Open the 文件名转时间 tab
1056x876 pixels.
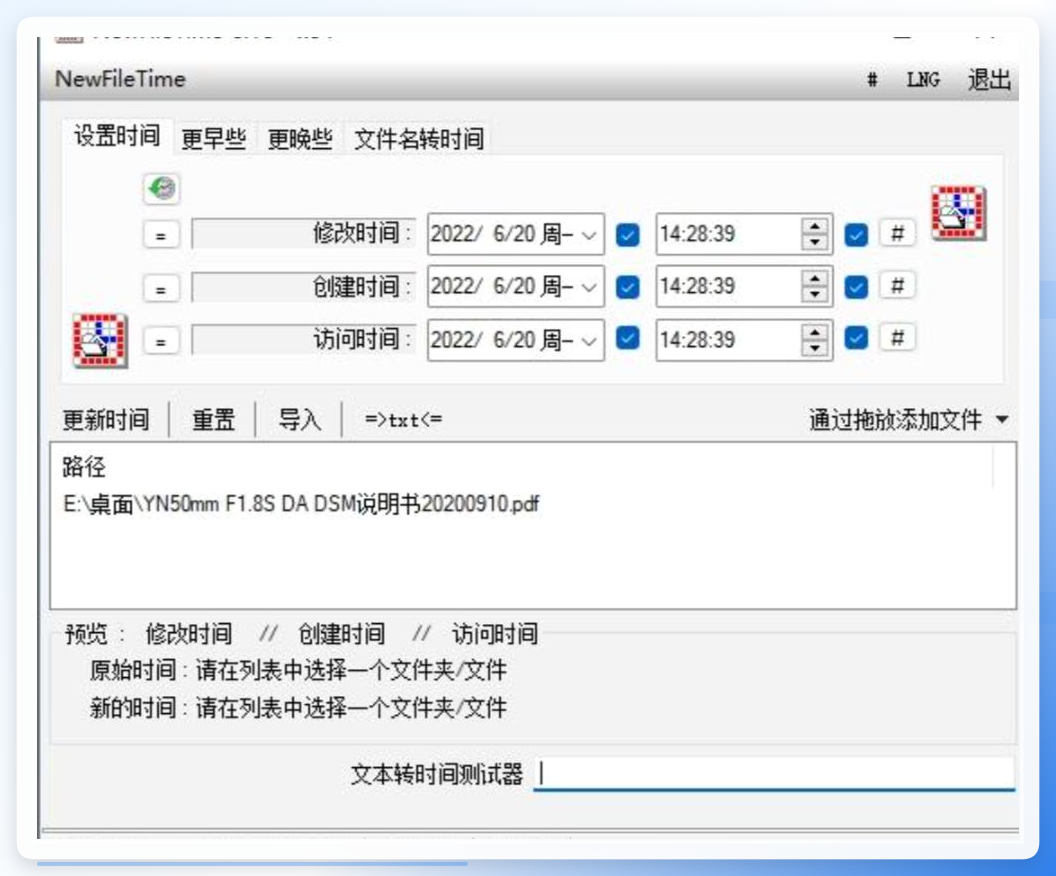pos(419,139)
